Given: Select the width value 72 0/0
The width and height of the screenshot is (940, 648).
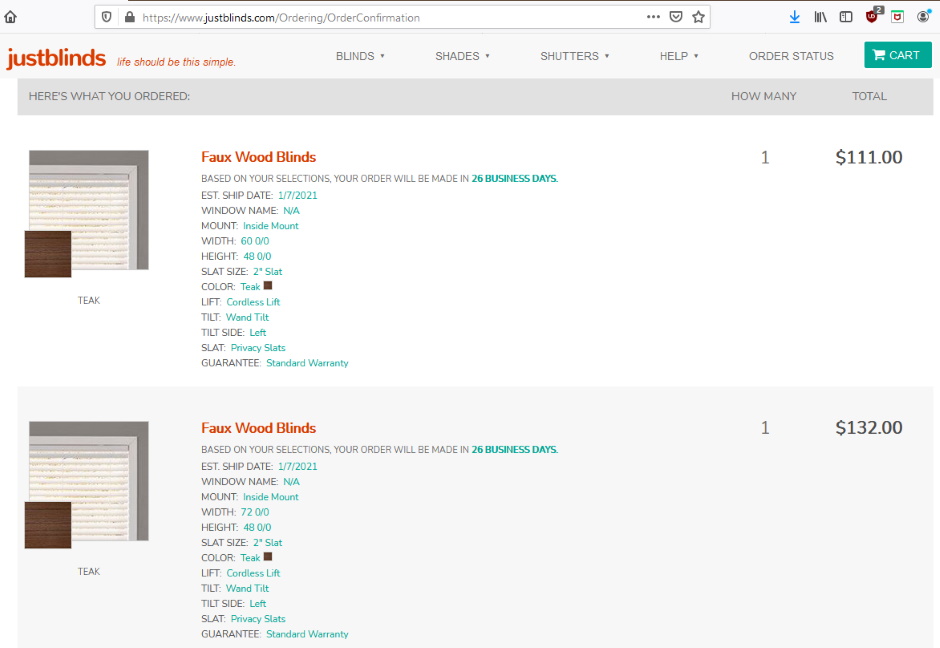Looking at the screenshot, I should point(255,512).
